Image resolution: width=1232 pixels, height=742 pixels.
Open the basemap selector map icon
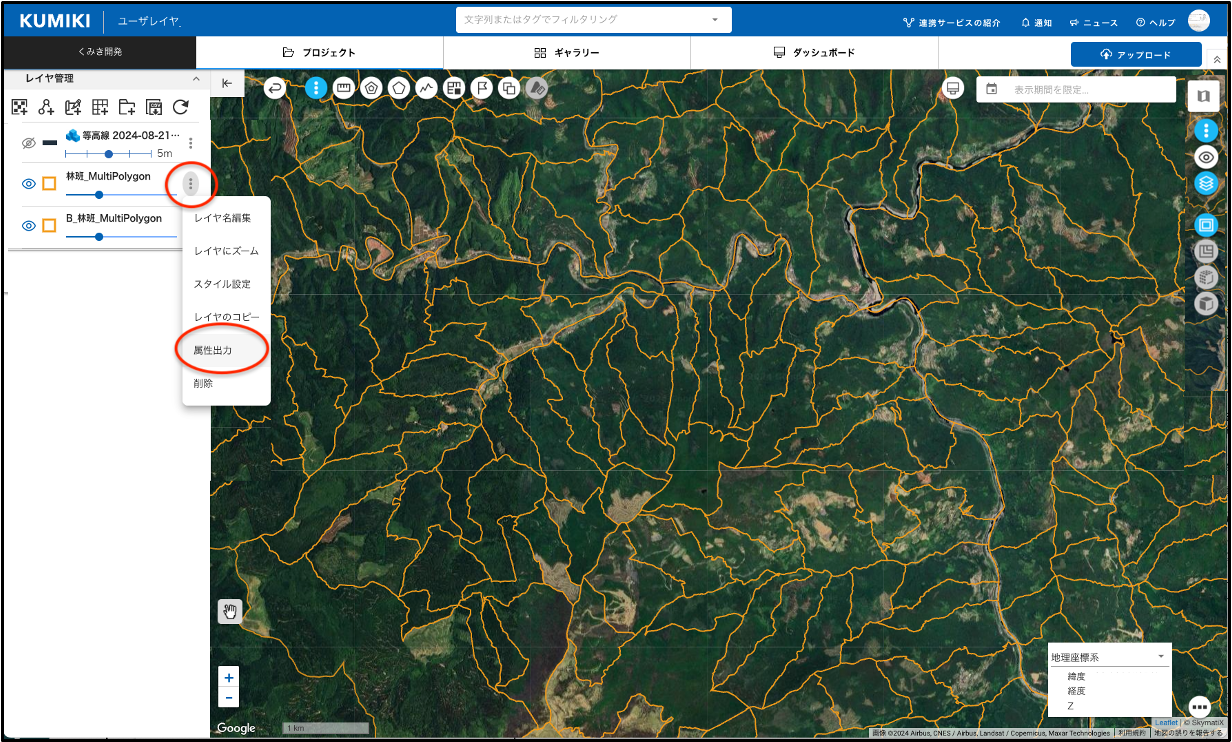pos(1203,96)
